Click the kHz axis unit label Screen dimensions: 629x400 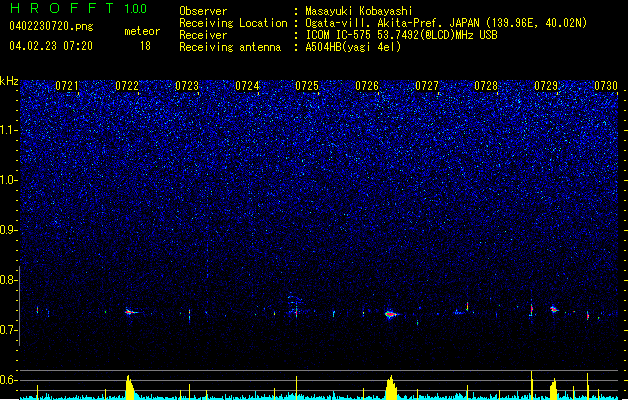coord(9,81)
